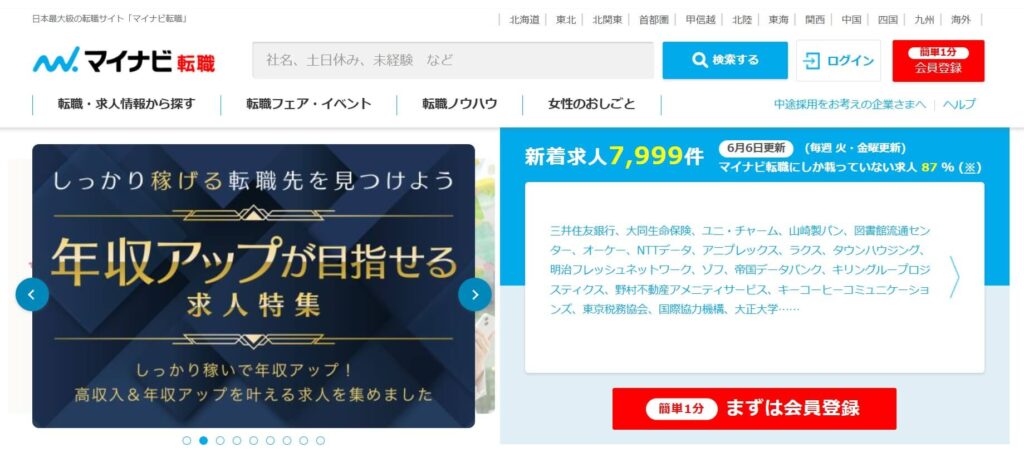Viewport: 1024px width, 462px height.
Task: Go to previous carousel slide arrow
Action: coord(32,294)
